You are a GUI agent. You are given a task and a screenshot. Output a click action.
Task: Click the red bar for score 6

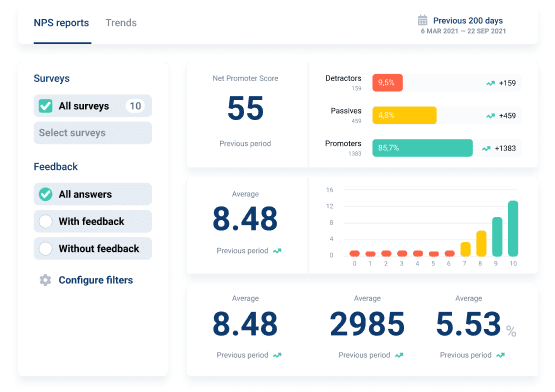(450, 253)
